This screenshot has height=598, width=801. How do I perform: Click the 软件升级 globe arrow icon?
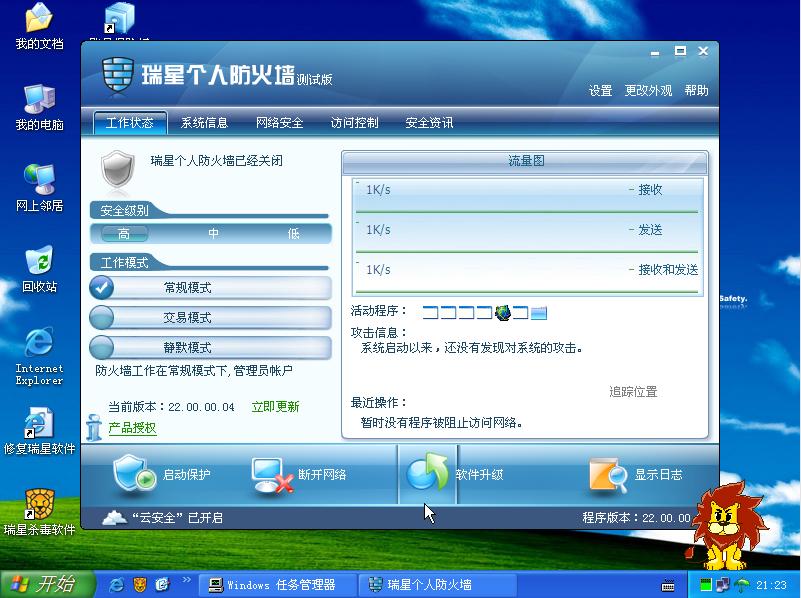[x=427, y=473]
